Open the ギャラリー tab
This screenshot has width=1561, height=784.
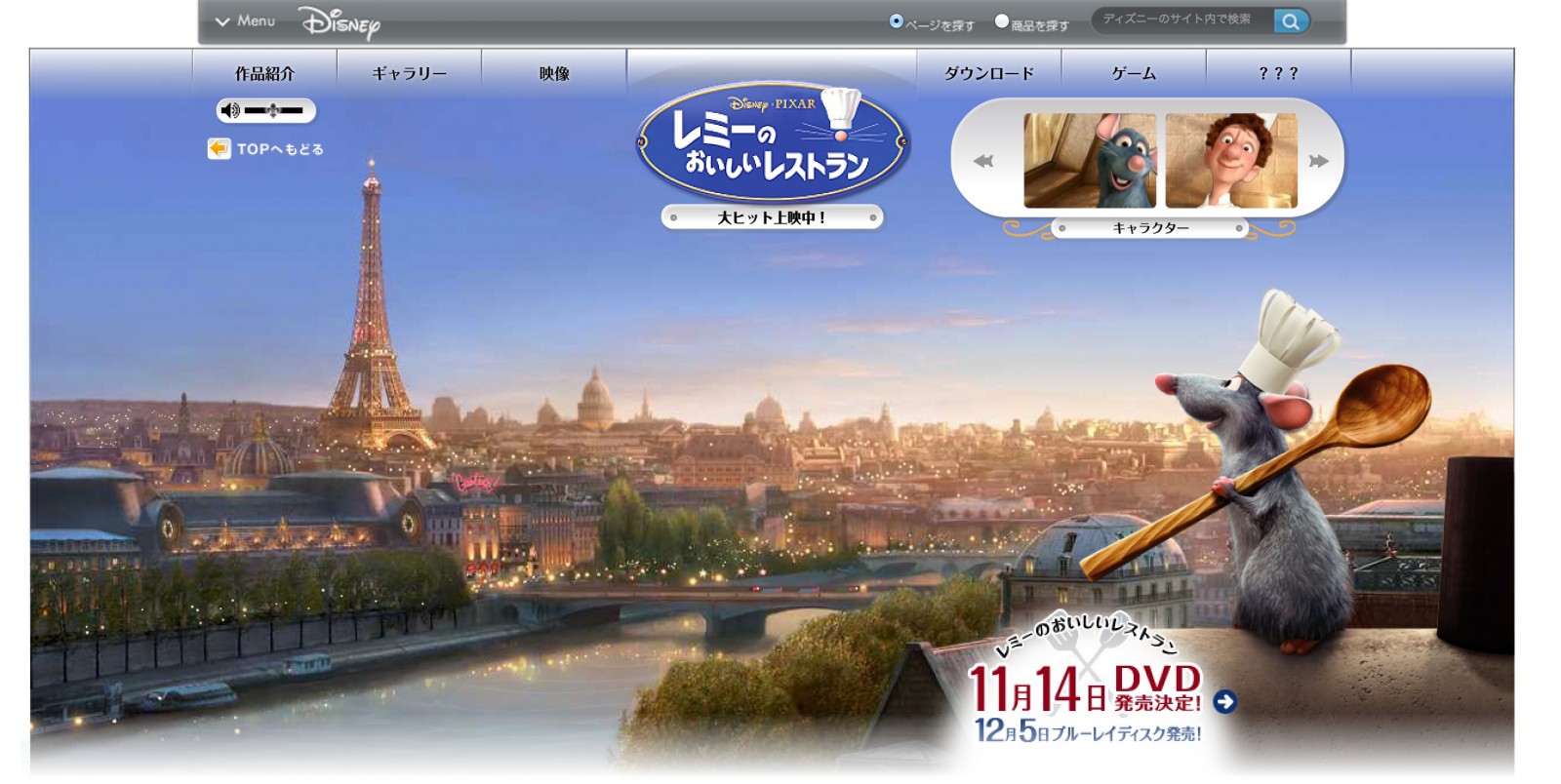[x=409, y=73]
